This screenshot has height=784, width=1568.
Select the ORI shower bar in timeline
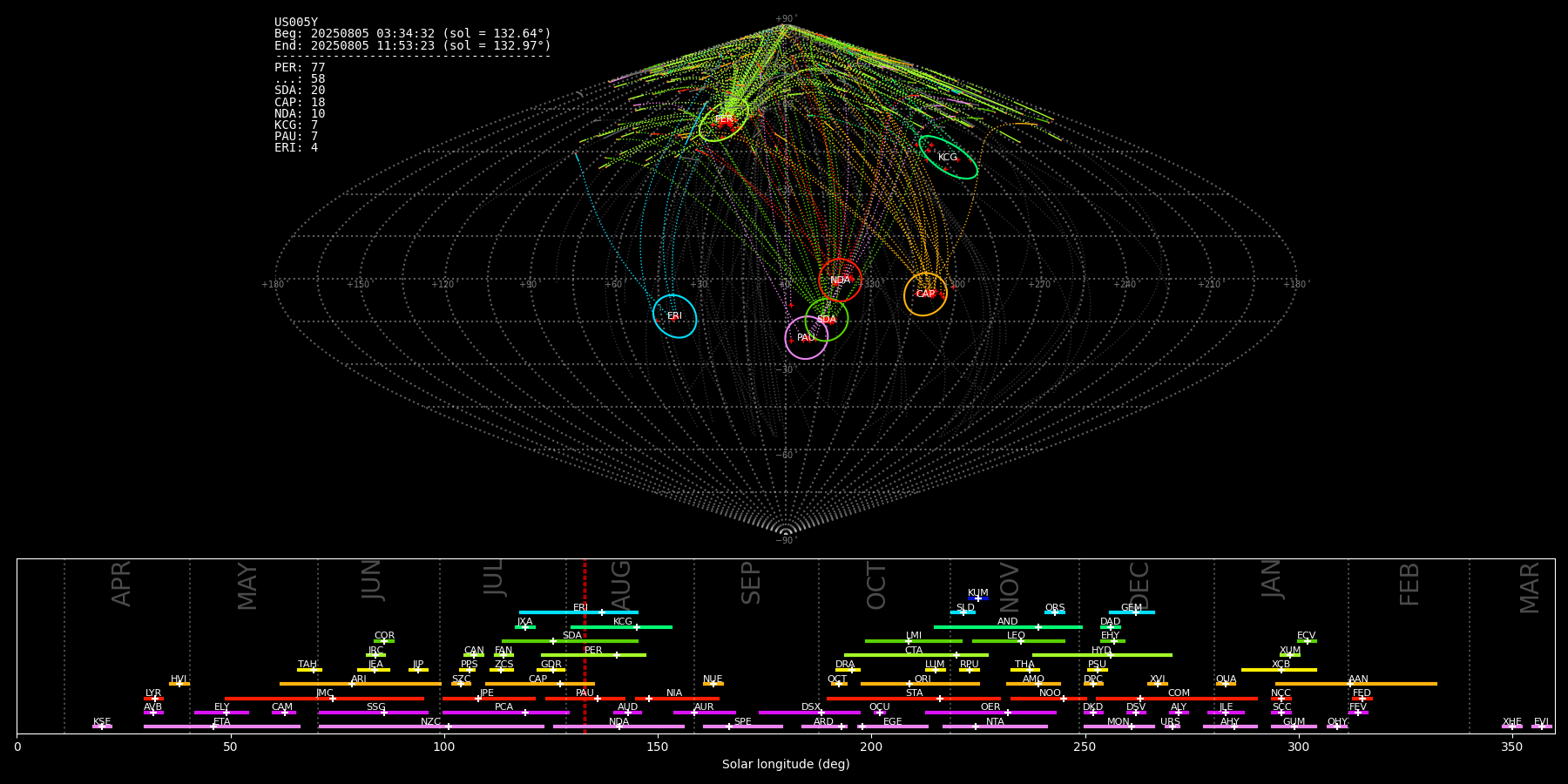920,684
